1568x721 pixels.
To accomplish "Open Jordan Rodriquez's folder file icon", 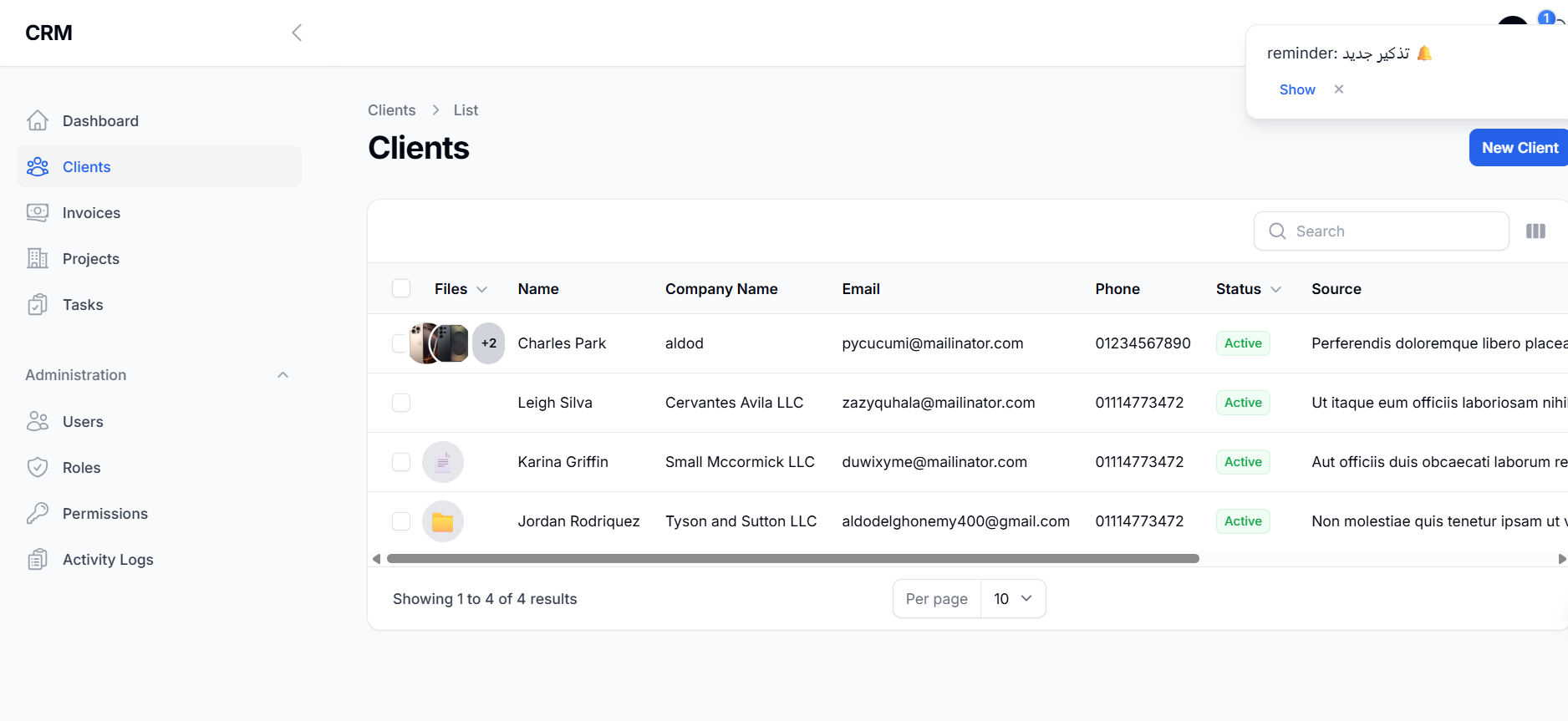I will [443, 521].
